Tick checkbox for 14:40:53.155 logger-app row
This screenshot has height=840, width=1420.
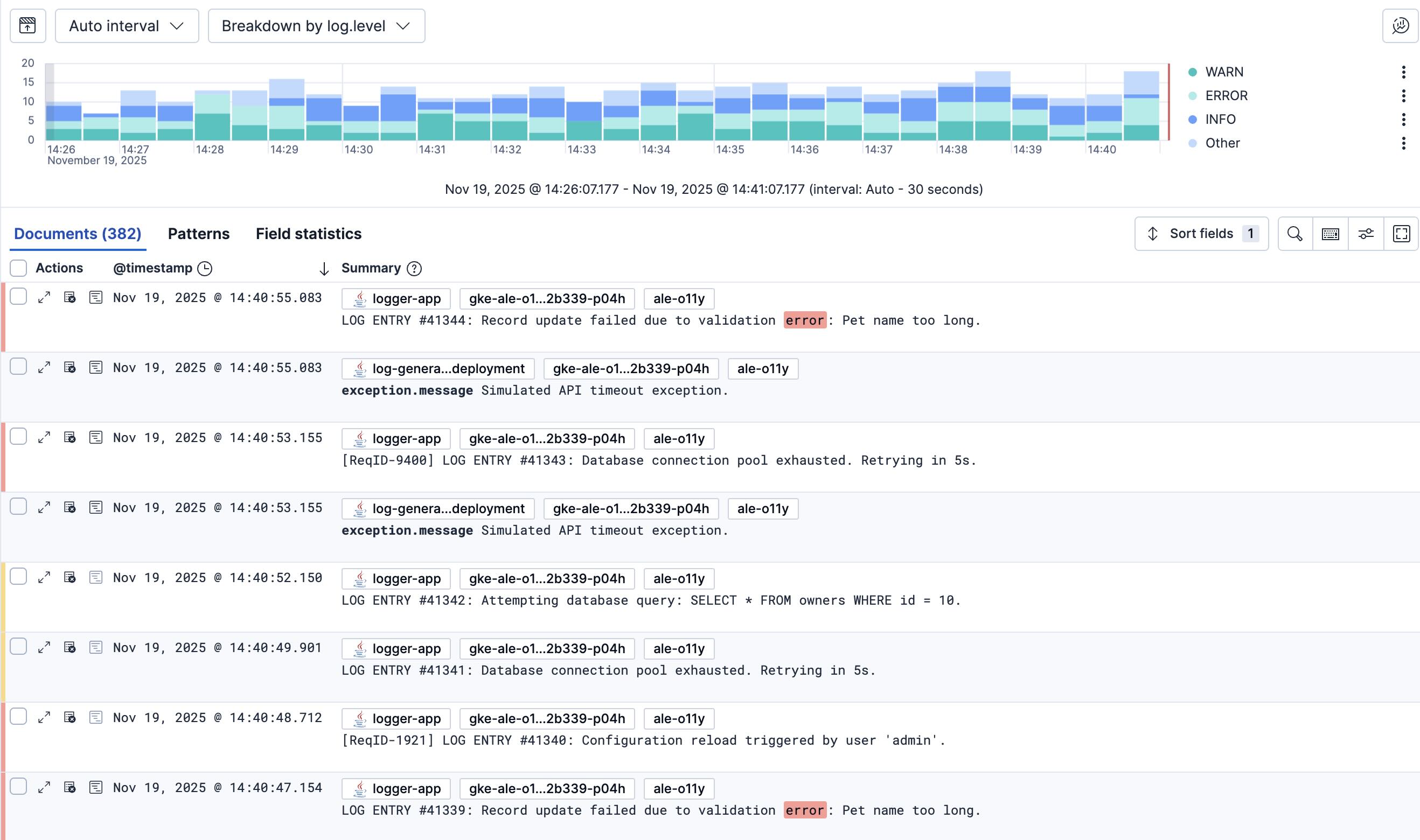pyautogui.click(x=19, y=437)
